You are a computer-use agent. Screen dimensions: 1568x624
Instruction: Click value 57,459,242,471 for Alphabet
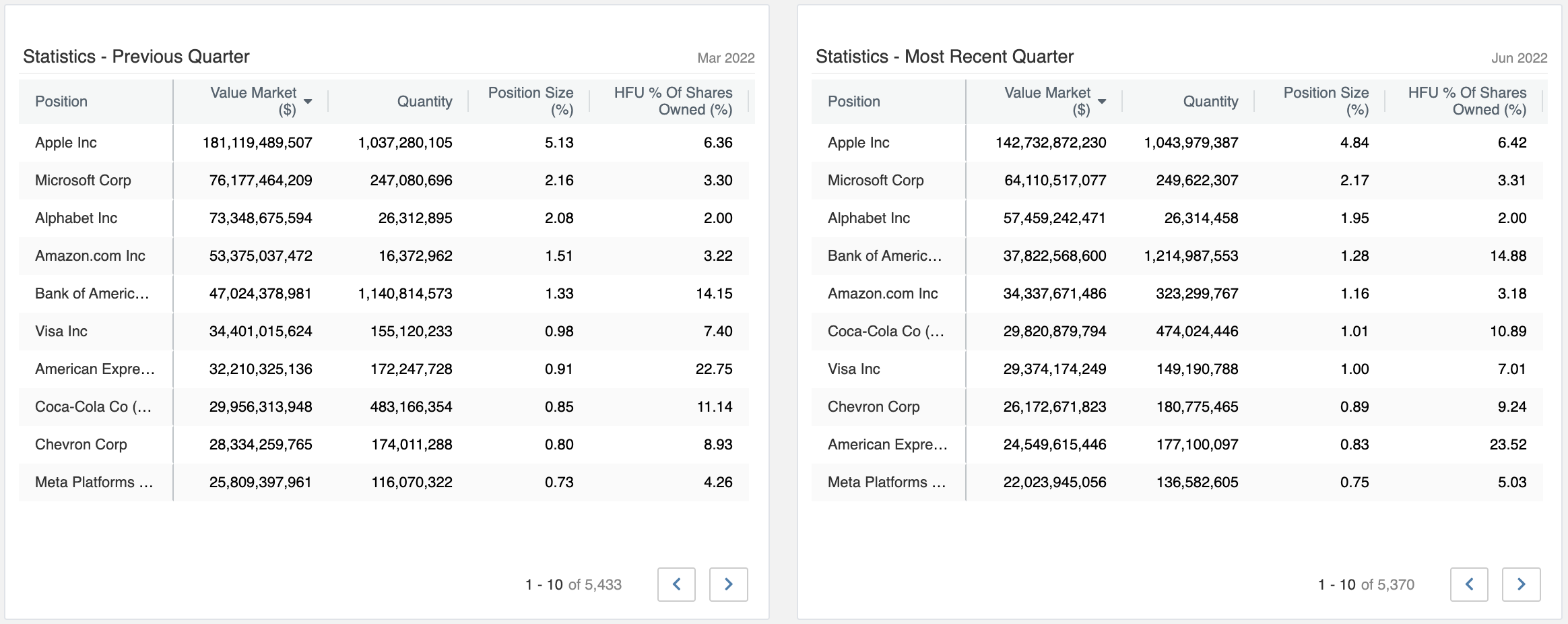click(1054, 218)
